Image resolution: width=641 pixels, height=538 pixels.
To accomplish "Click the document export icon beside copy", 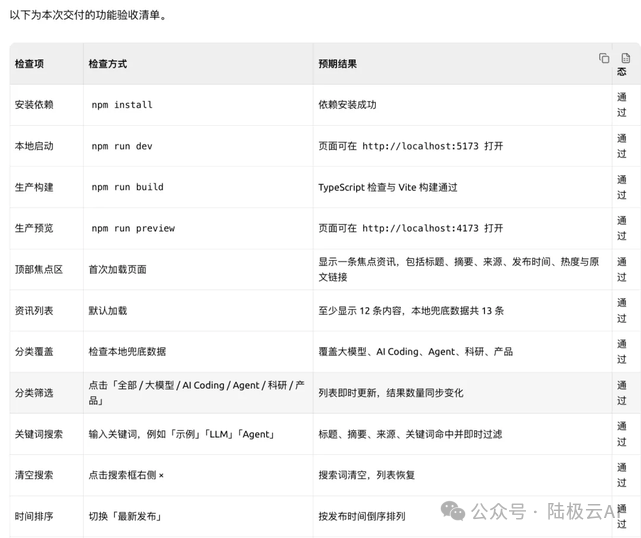I will tap(625, 58).
